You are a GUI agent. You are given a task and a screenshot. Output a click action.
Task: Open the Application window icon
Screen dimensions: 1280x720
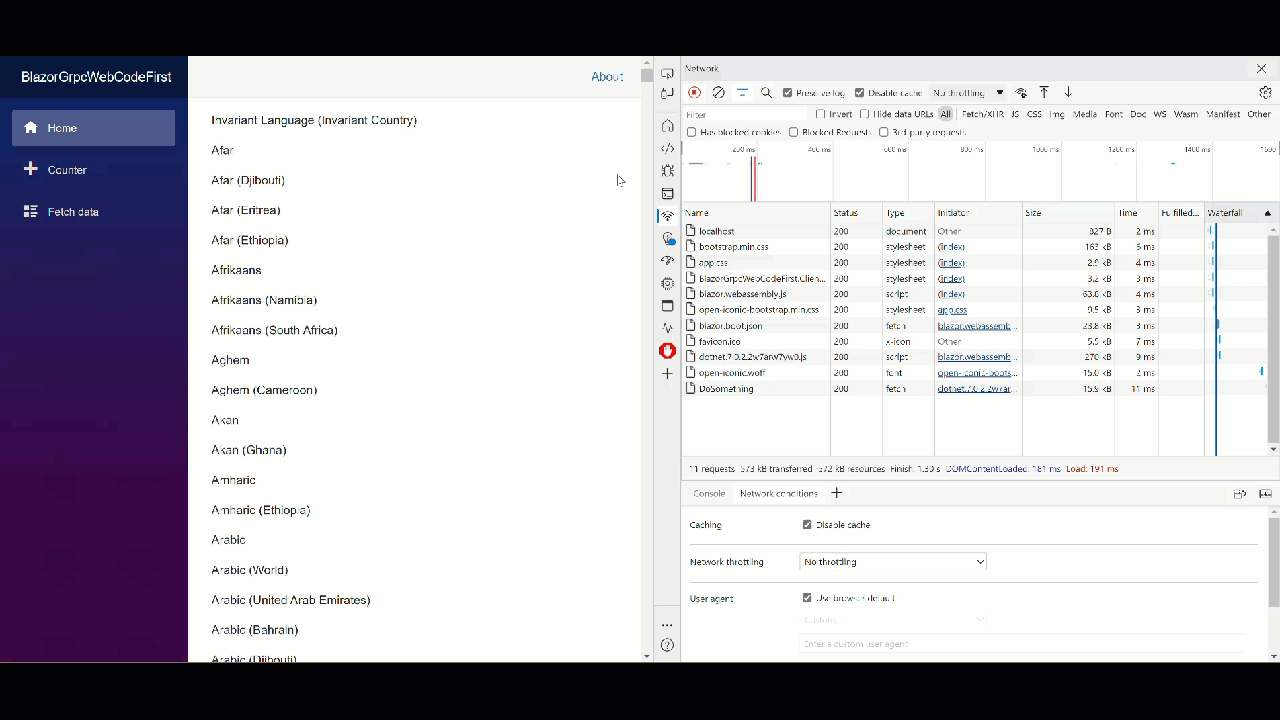click(667, 306)
